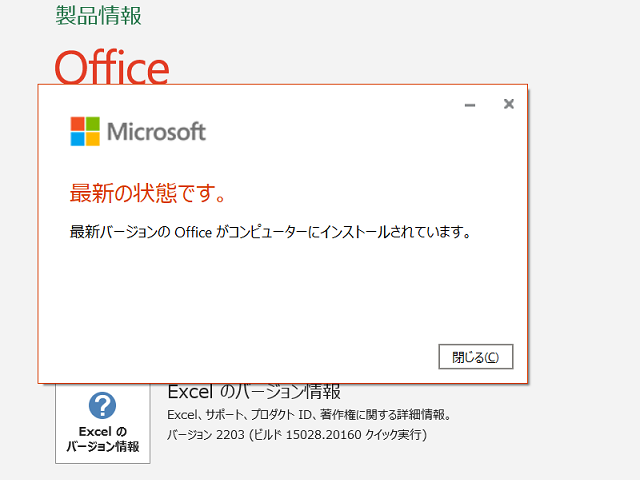
Task: Click the yellow square of Microsoft logo
Action: (x=93, y=139)
